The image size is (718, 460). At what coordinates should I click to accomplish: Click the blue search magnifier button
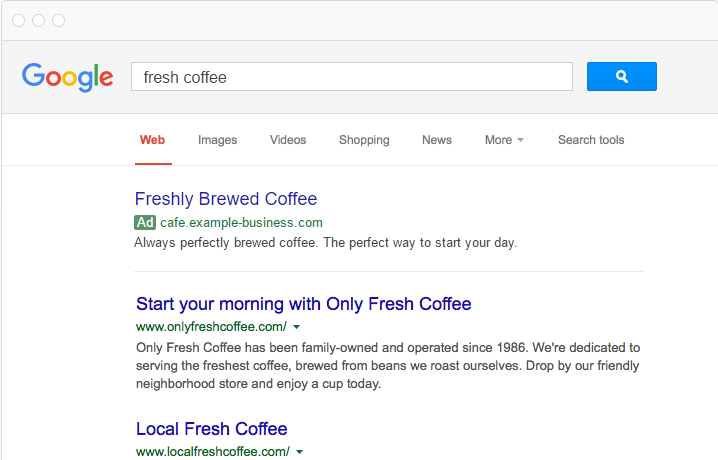(621, 76)
